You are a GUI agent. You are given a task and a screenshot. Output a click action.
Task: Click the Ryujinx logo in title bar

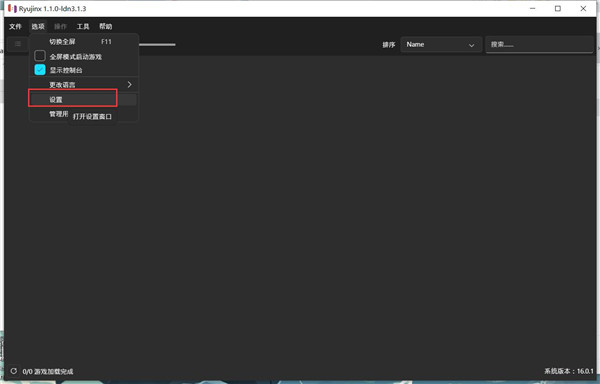coord(12,8)
